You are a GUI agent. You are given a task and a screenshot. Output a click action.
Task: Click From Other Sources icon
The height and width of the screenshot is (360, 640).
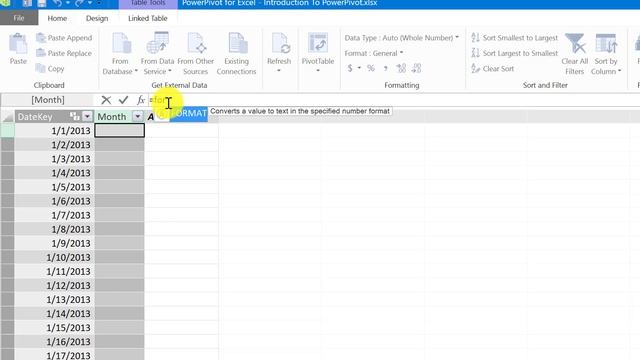[x=196, y=43]
